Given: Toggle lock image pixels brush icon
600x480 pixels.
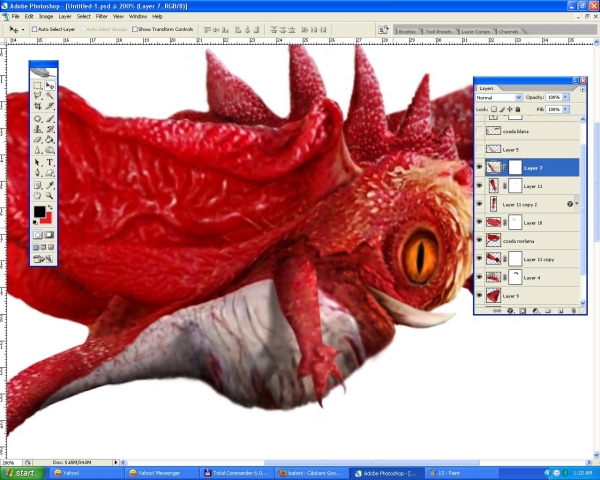Looking at the screenshot, I should tap(502, 109).
